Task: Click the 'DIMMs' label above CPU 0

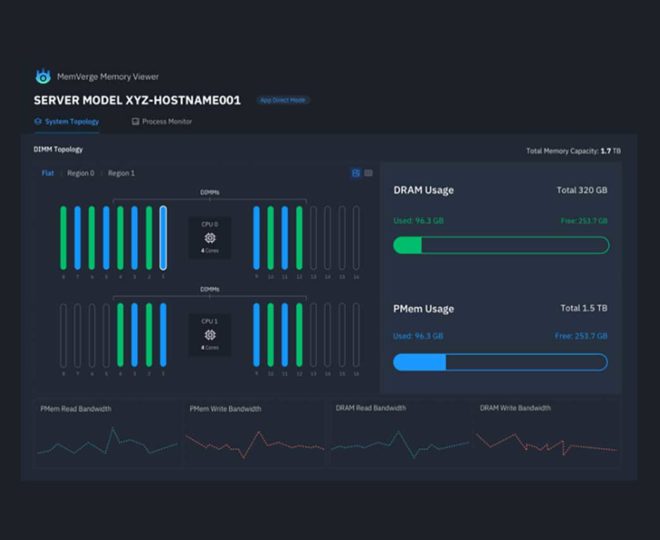Action: click(210, 192)
